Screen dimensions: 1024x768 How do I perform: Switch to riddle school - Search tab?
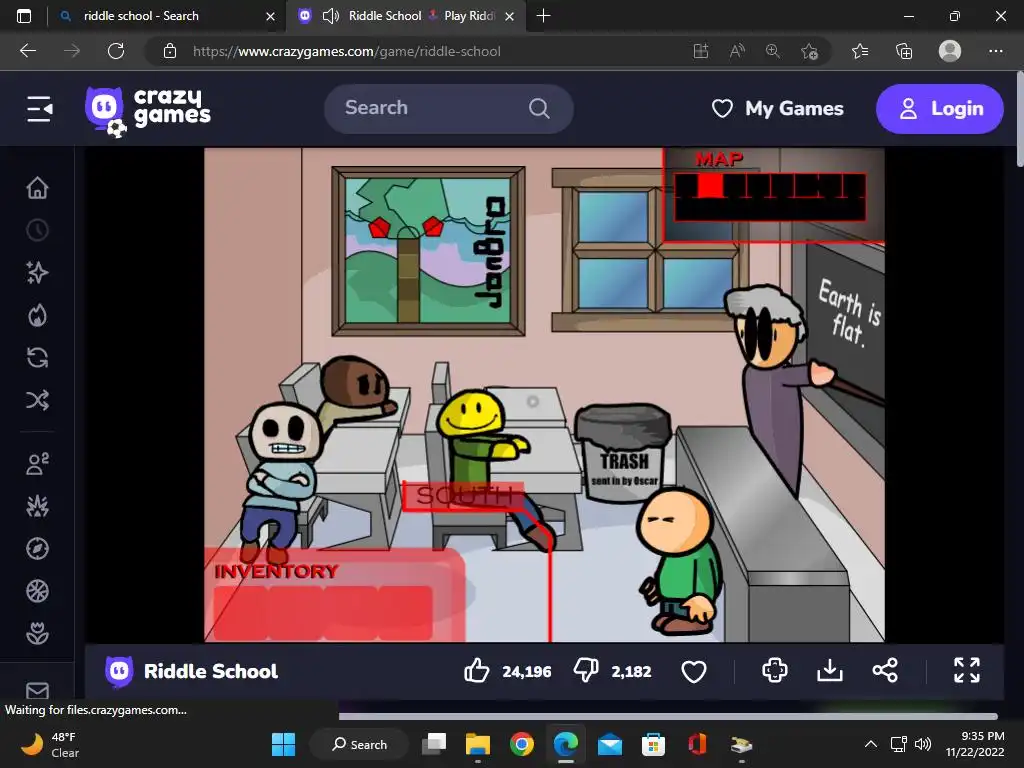[167, 16]
